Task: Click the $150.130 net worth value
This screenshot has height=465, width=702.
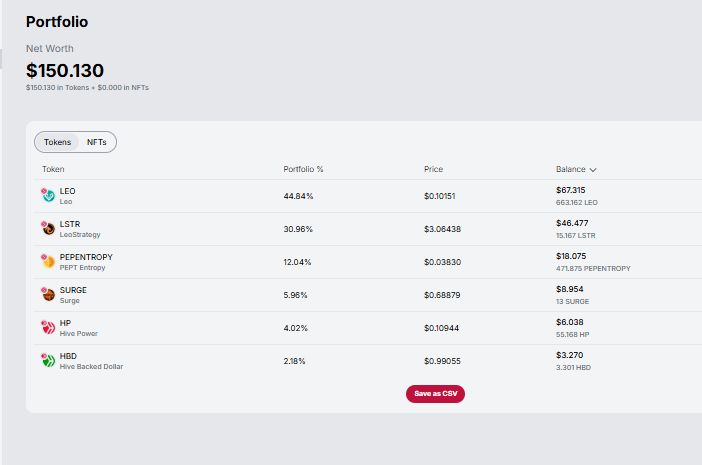Action: [x=65, y=70]
